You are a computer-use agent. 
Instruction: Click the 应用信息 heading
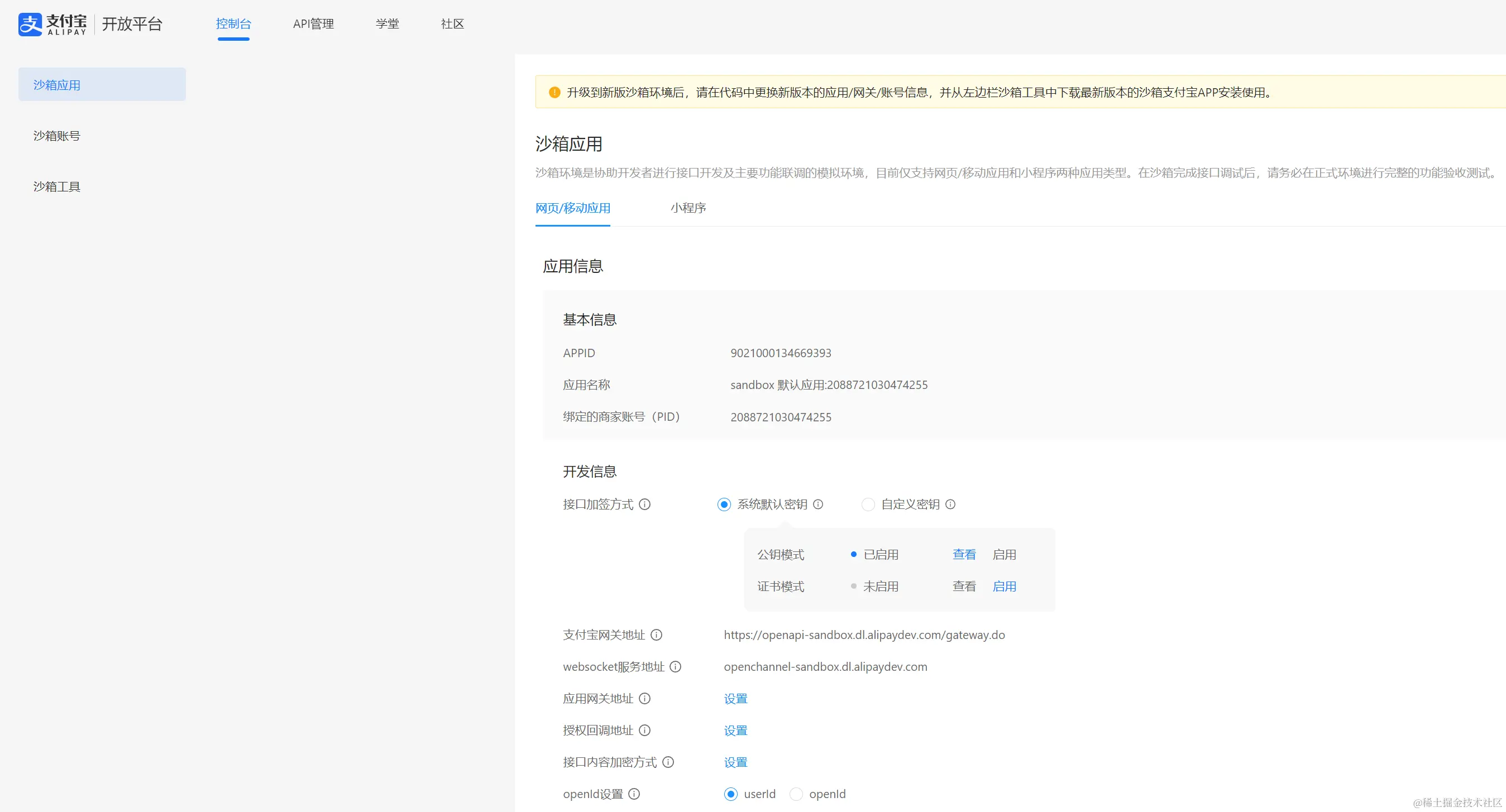coord(572,266)
